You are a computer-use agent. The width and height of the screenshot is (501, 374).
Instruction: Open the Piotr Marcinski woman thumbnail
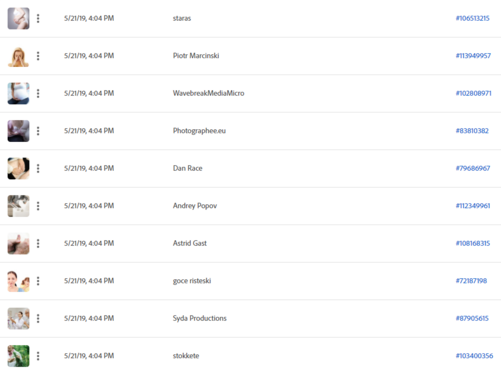[x=18, y=56]
